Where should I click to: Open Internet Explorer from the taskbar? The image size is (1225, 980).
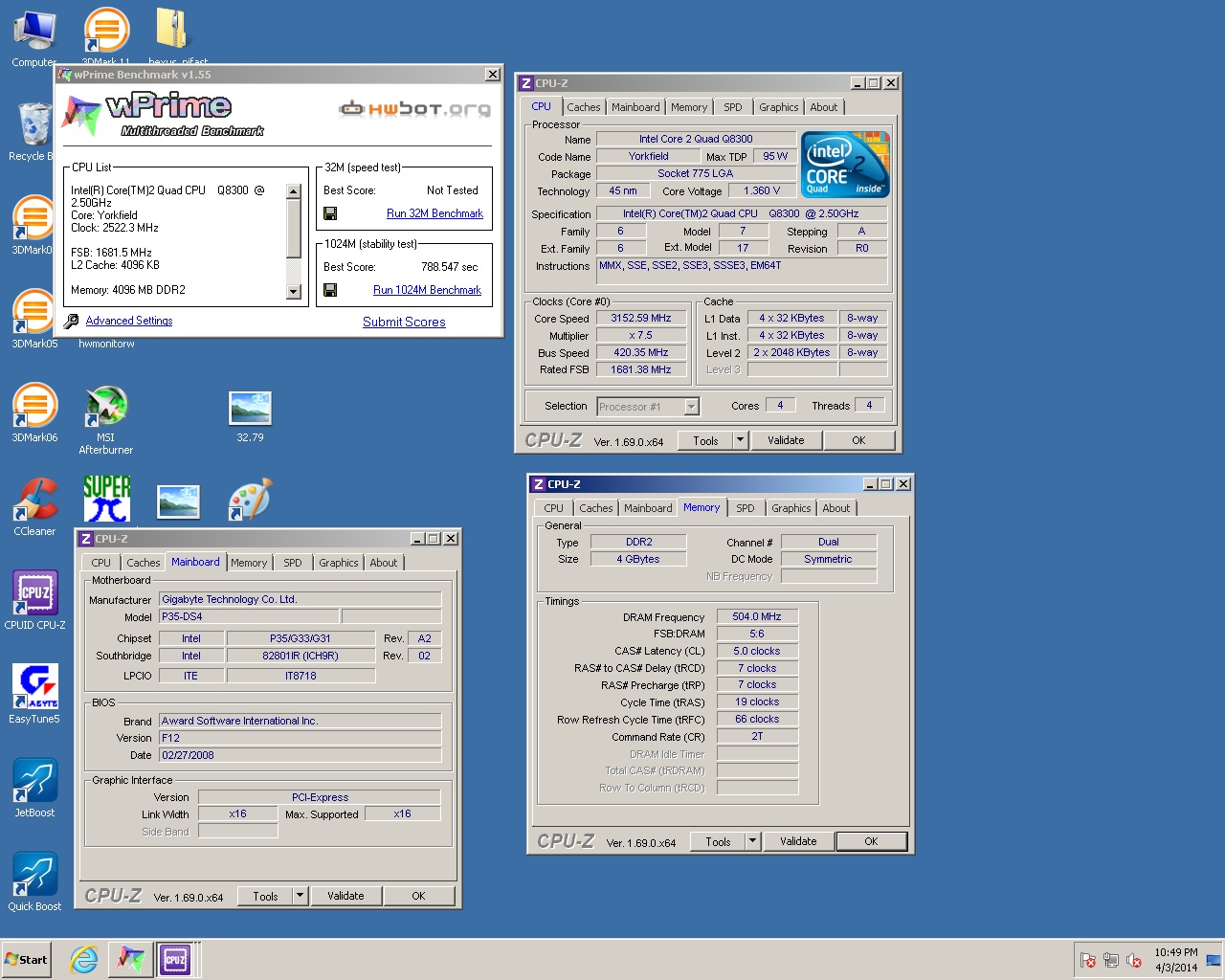[84, 959]
